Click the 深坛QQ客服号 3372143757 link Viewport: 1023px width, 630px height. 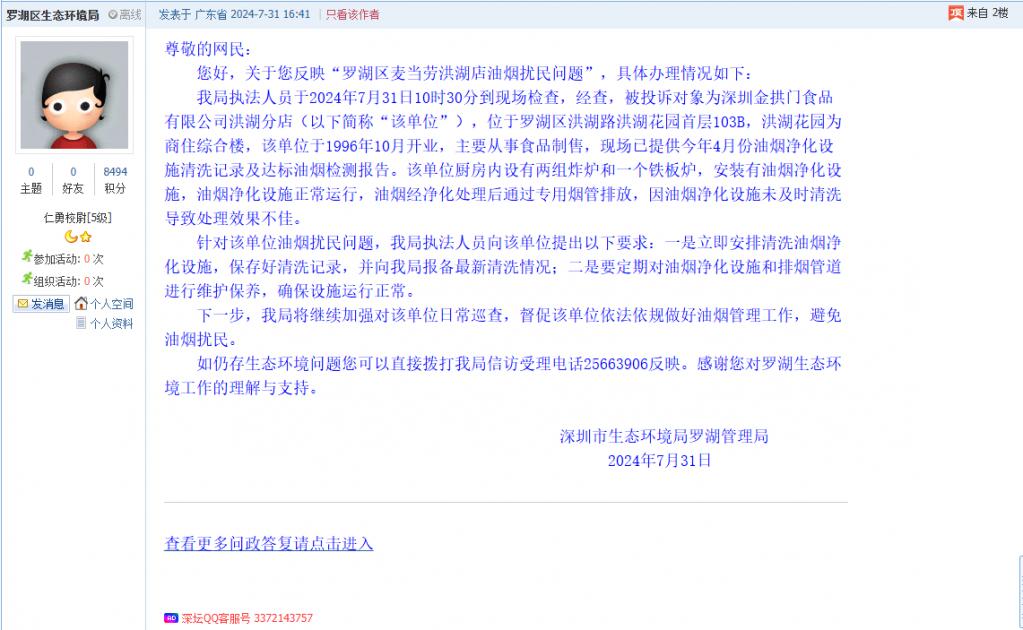click(x=247, y=618)
